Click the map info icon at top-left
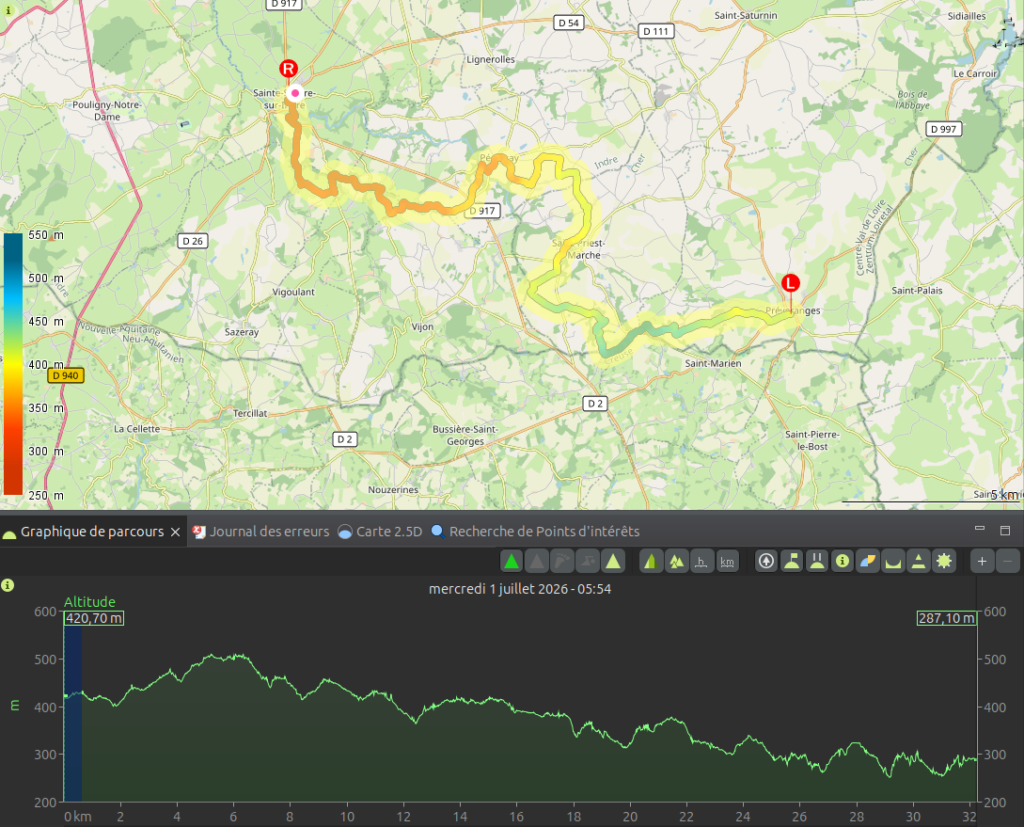The height and width of the screenshot is (827, 1024). [8, 10]
